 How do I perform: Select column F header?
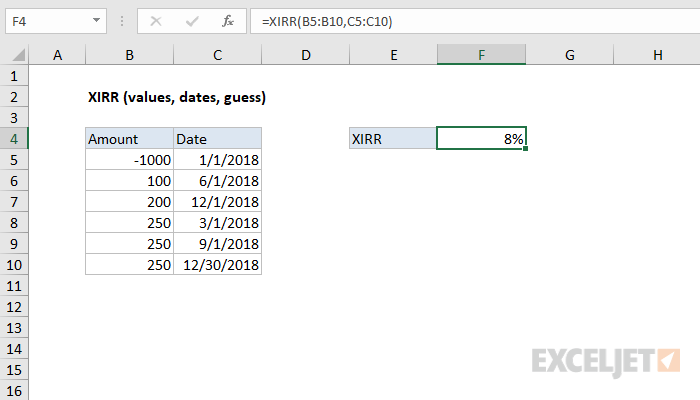tap(481, 55)
